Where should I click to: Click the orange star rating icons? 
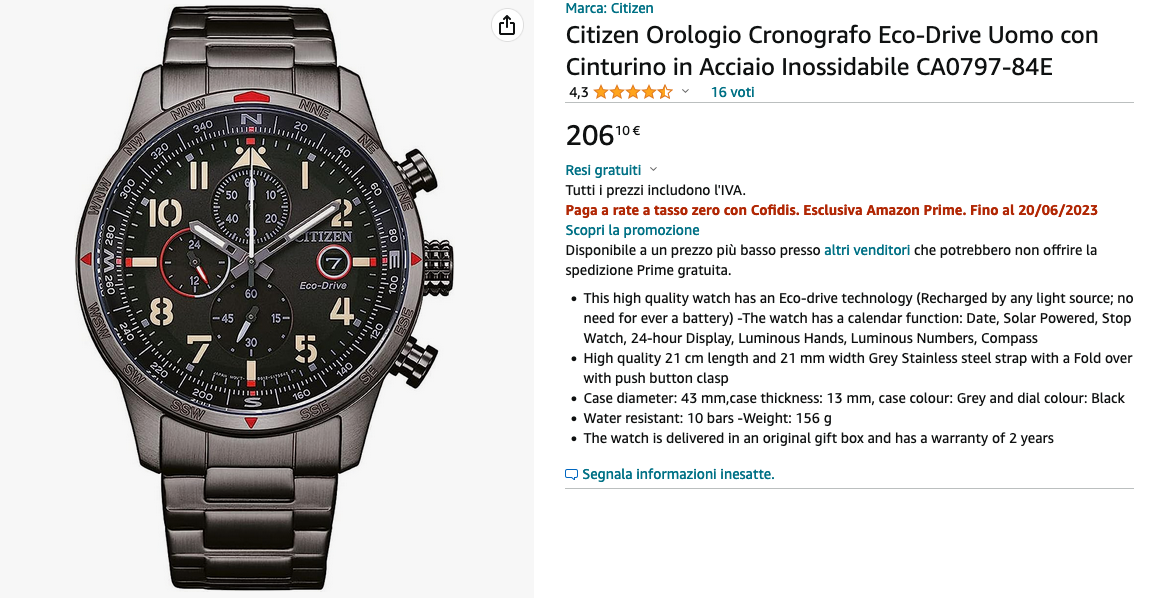click(632, 92)
